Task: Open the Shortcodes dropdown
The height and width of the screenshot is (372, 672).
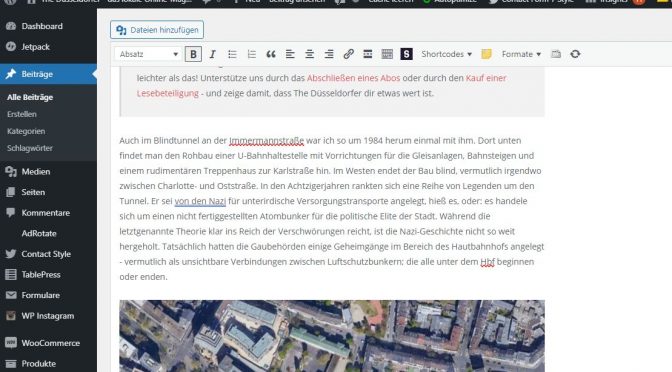Action: pos(446,54)
